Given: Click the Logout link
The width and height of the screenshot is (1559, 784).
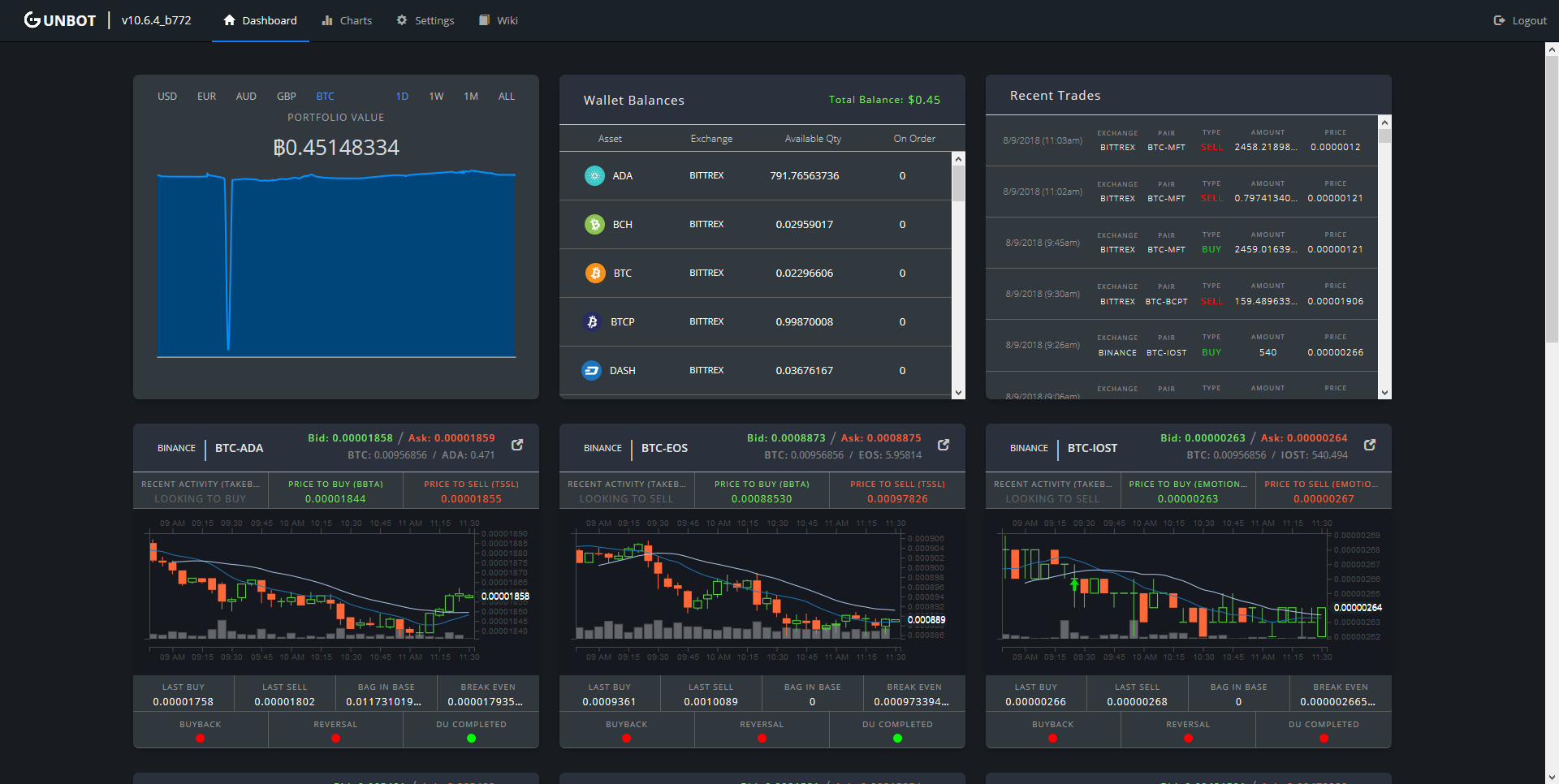Looking at the screenshot, I should (x=1520, y=20).
